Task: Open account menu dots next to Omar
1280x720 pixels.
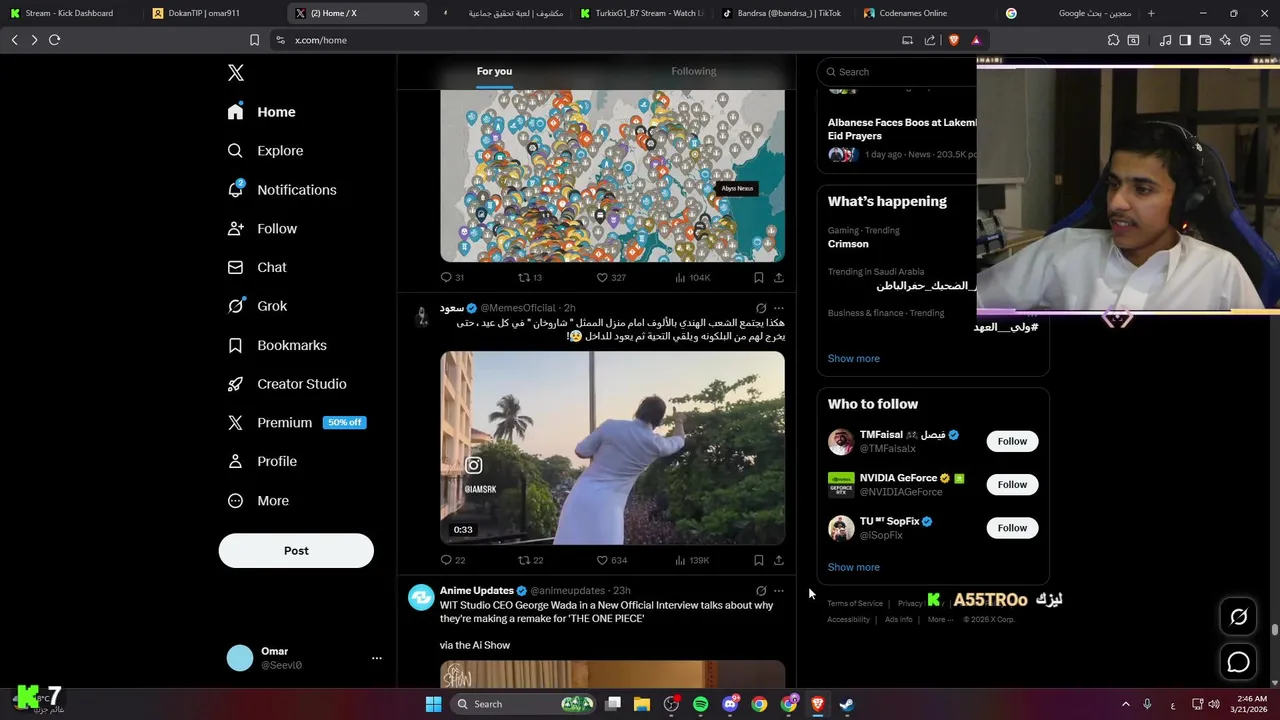Action: coord(377,658)
